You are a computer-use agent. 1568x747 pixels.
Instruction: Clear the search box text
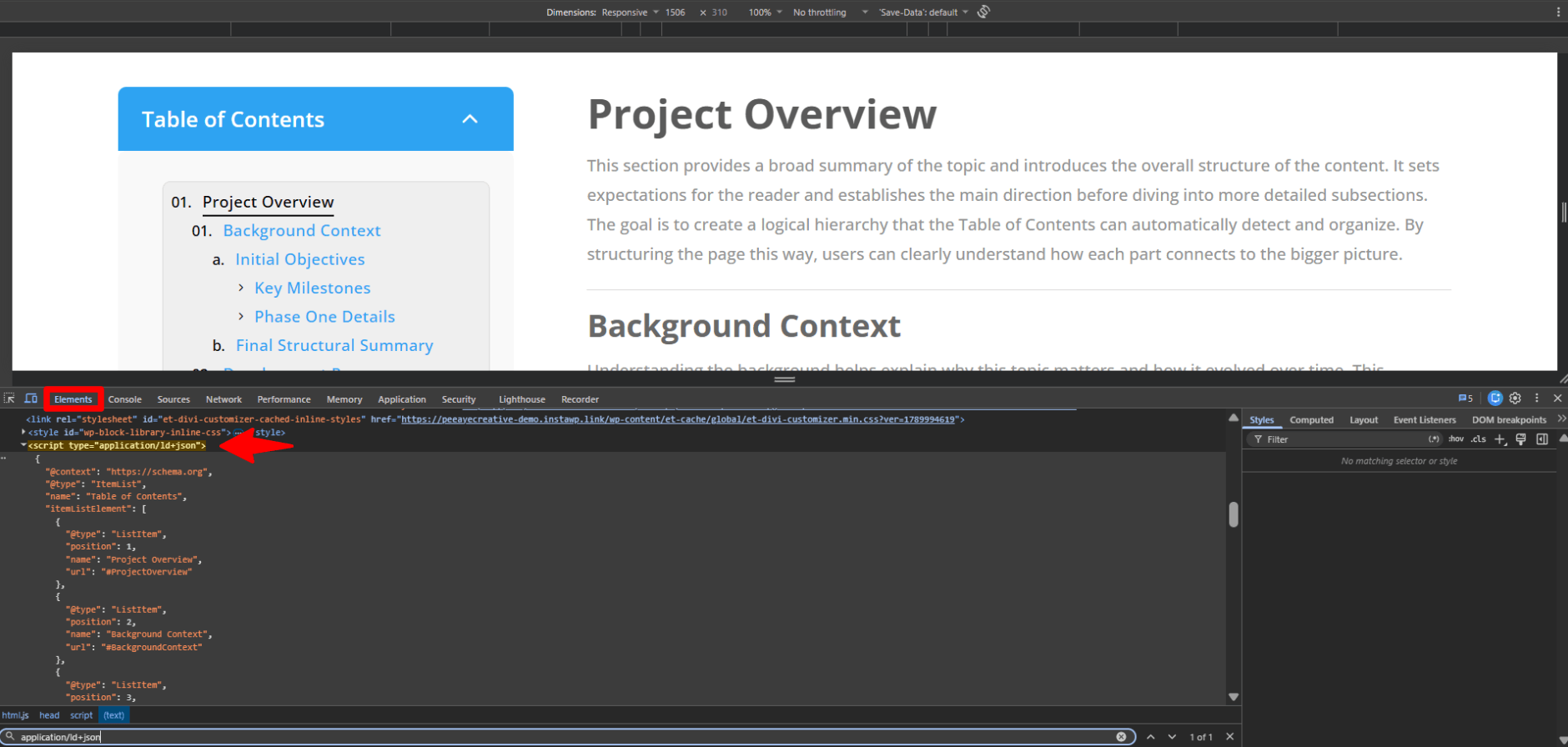point(1121,737)
